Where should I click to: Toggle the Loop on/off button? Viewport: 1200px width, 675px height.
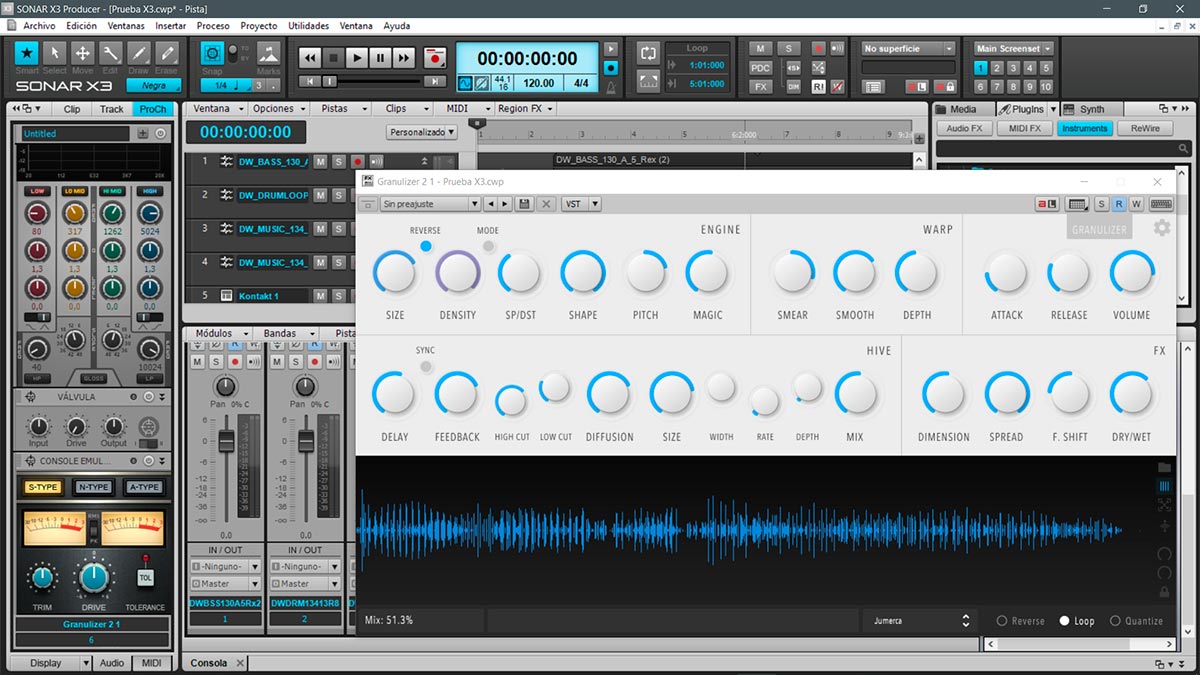[648, 52]
